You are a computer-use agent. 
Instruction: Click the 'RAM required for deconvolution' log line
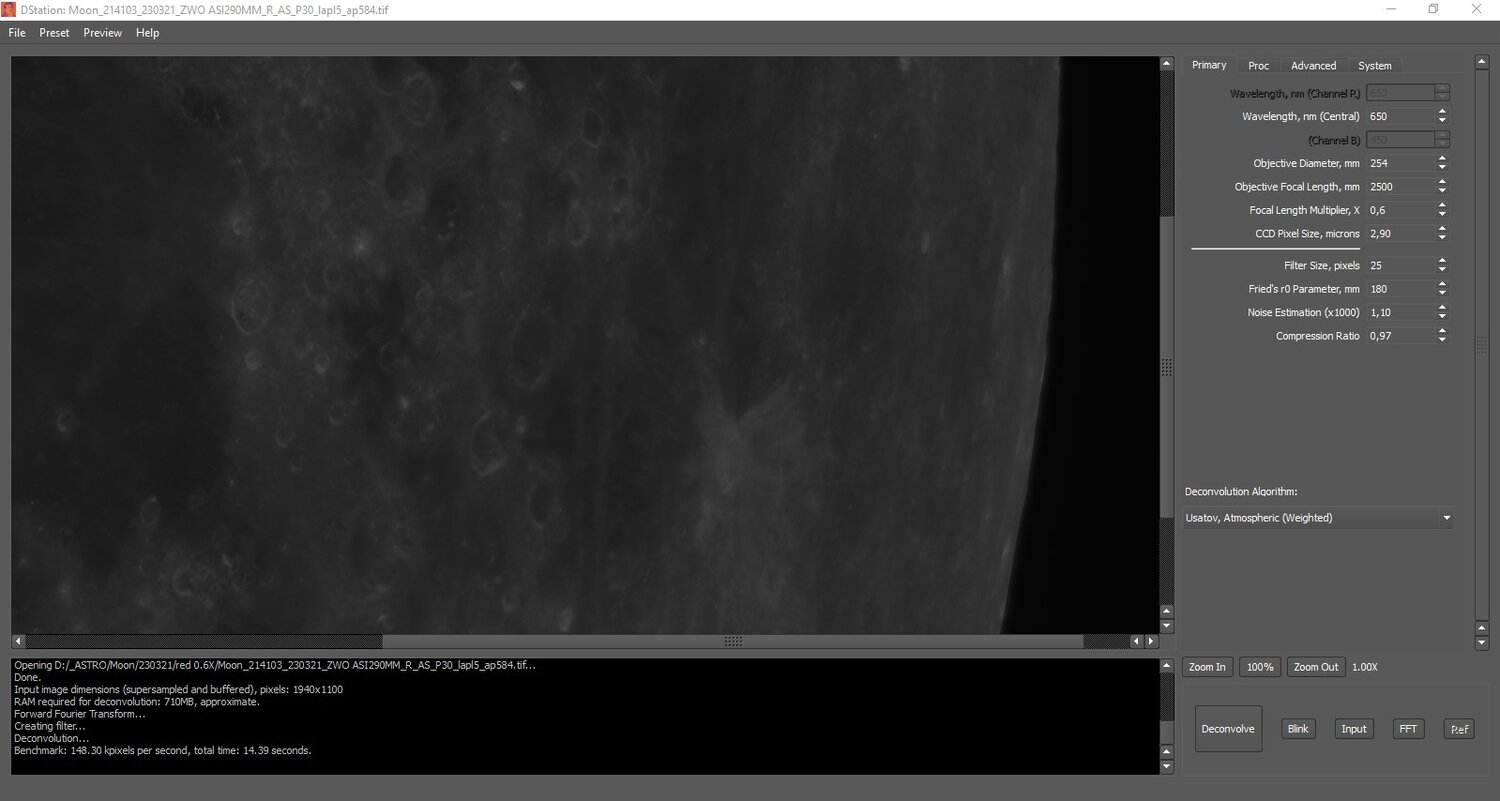click(137, 702)
